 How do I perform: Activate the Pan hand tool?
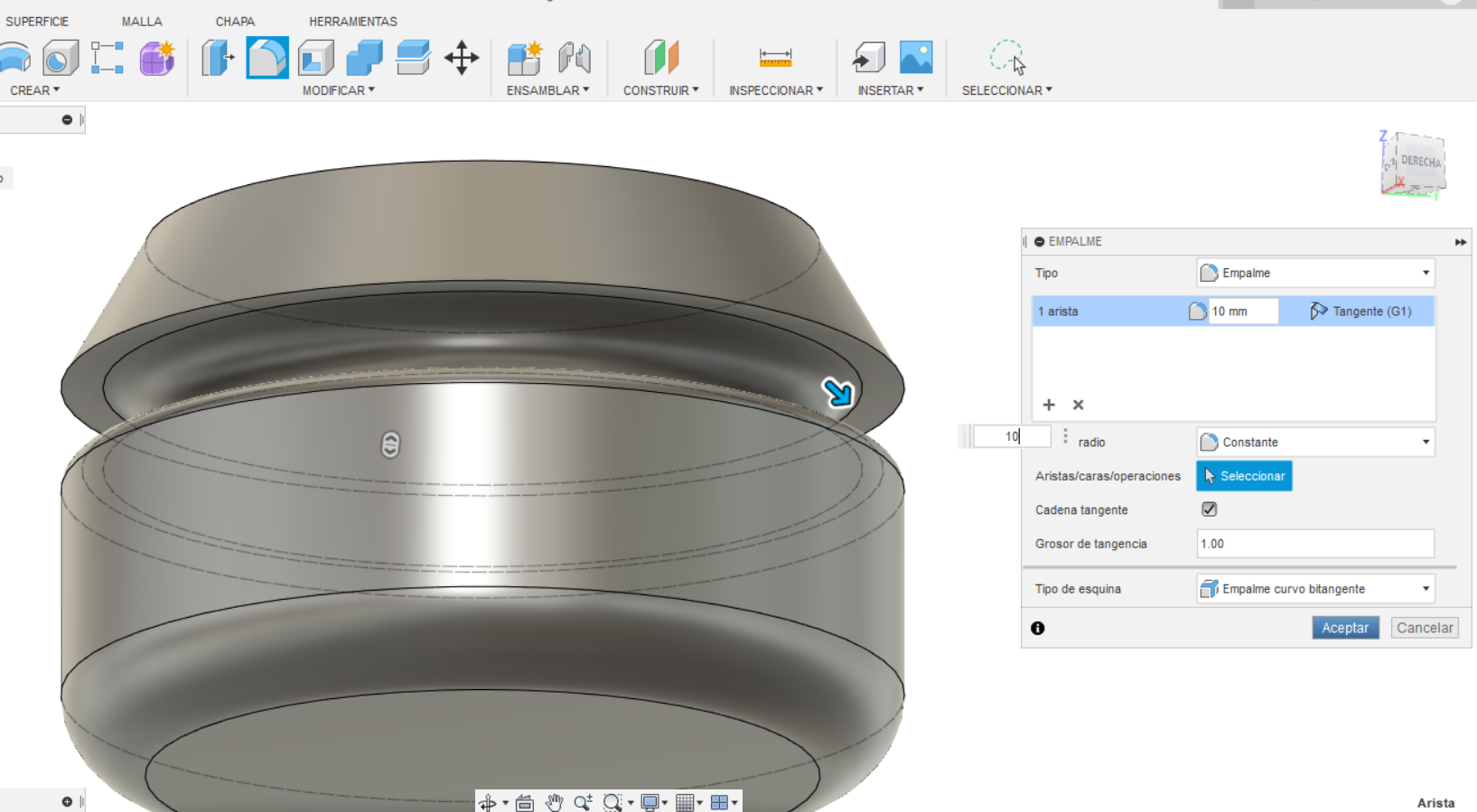coord(554,802)
